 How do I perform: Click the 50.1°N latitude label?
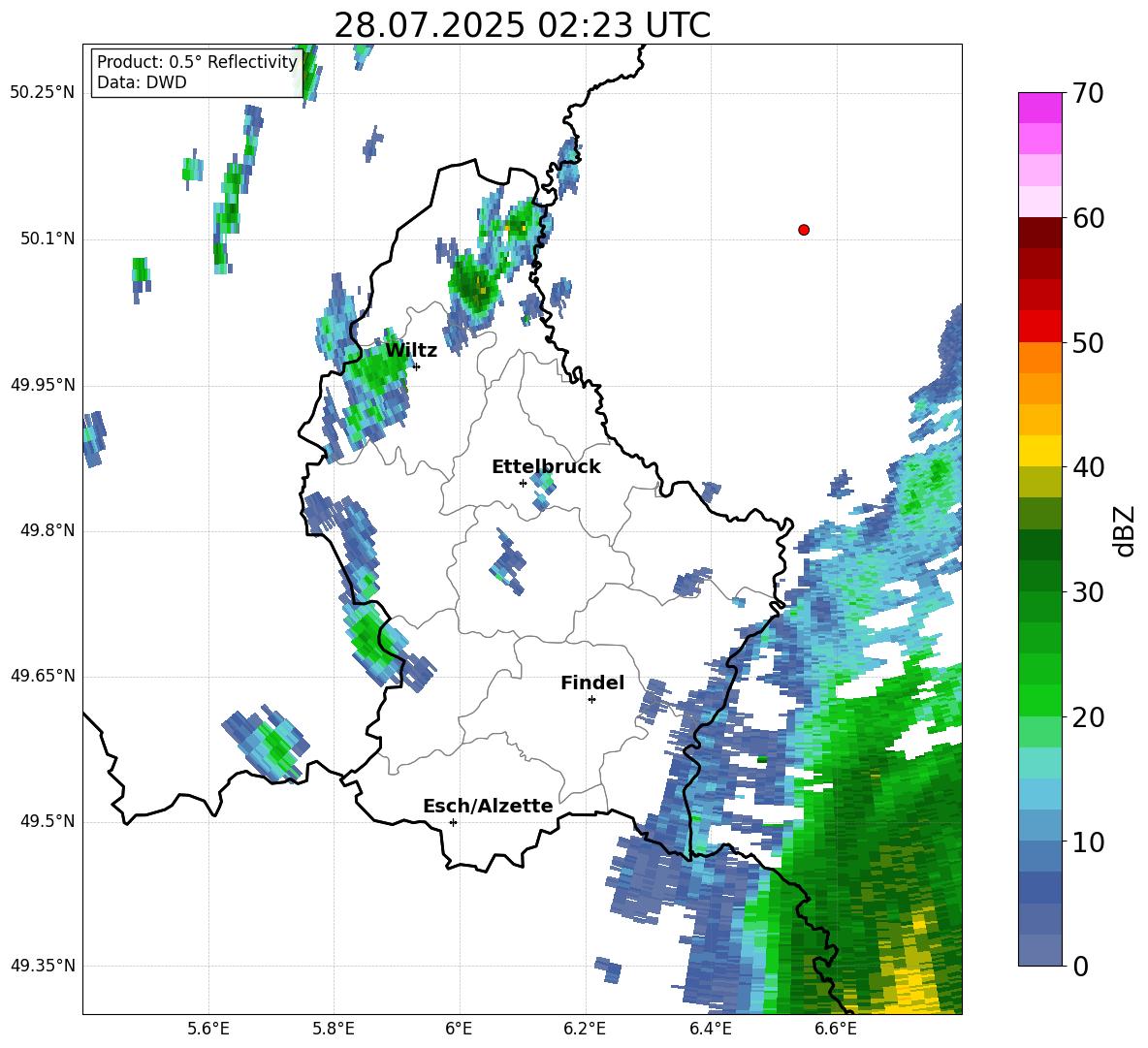[x=48, y=239]
